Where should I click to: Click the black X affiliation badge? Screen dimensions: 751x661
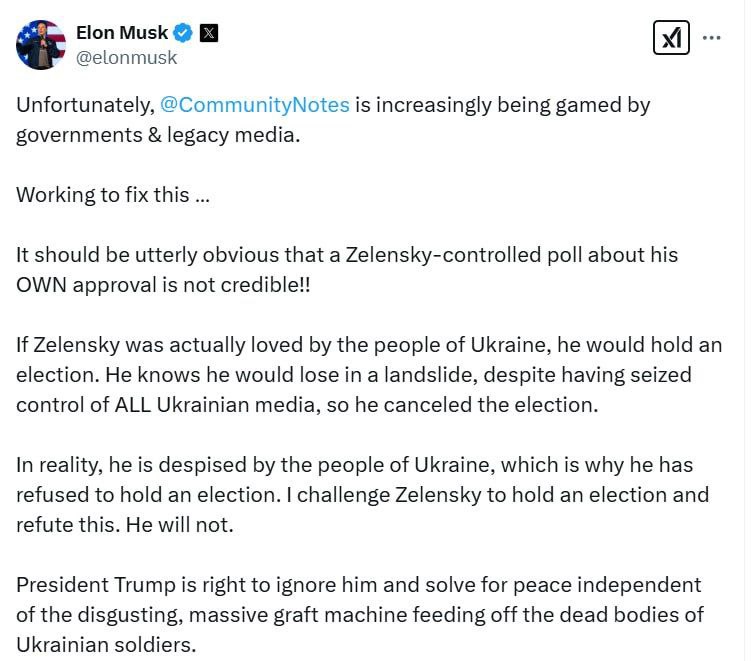point(209,33)
